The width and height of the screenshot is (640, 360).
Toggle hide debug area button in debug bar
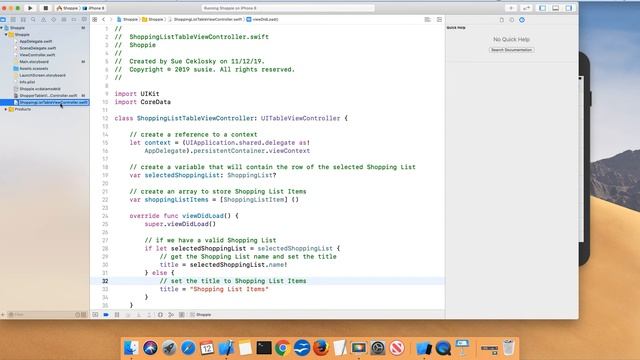pos(95,315)
